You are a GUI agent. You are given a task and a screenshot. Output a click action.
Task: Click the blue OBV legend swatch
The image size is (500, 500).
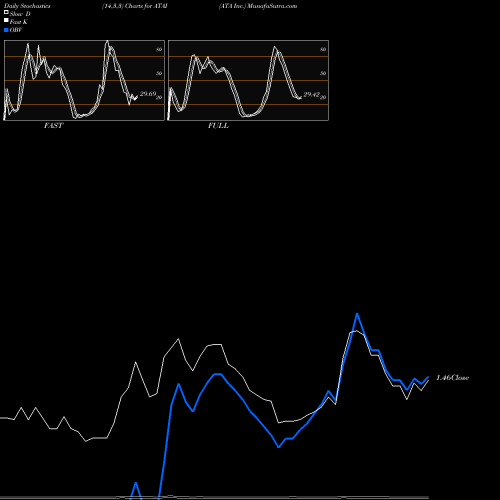pos(6,30)
